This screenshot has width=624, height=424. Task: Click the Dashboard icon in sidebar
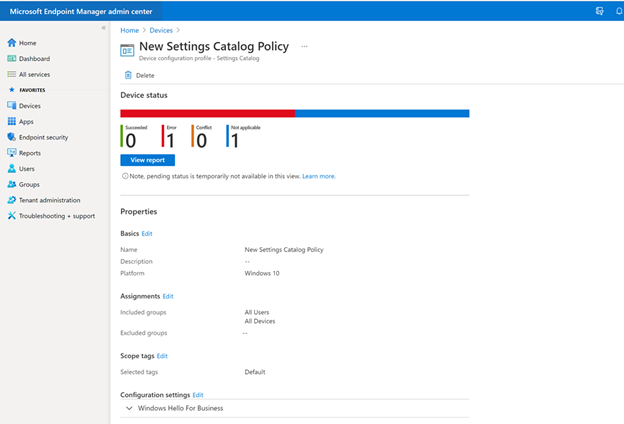pyautogui.click(x=12, y=59)
